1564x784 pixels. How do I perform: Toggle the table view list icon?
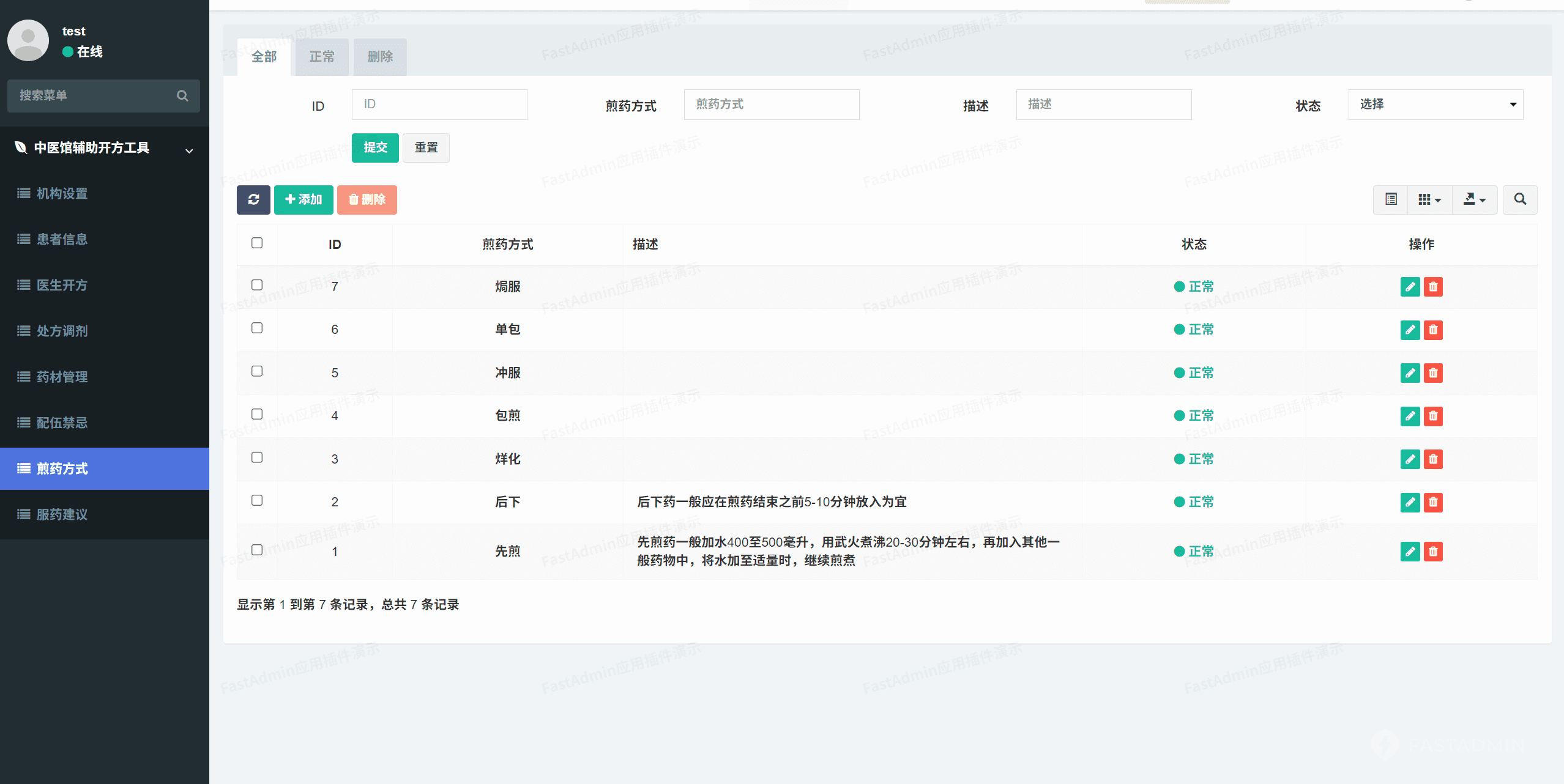click(1391, 199)
